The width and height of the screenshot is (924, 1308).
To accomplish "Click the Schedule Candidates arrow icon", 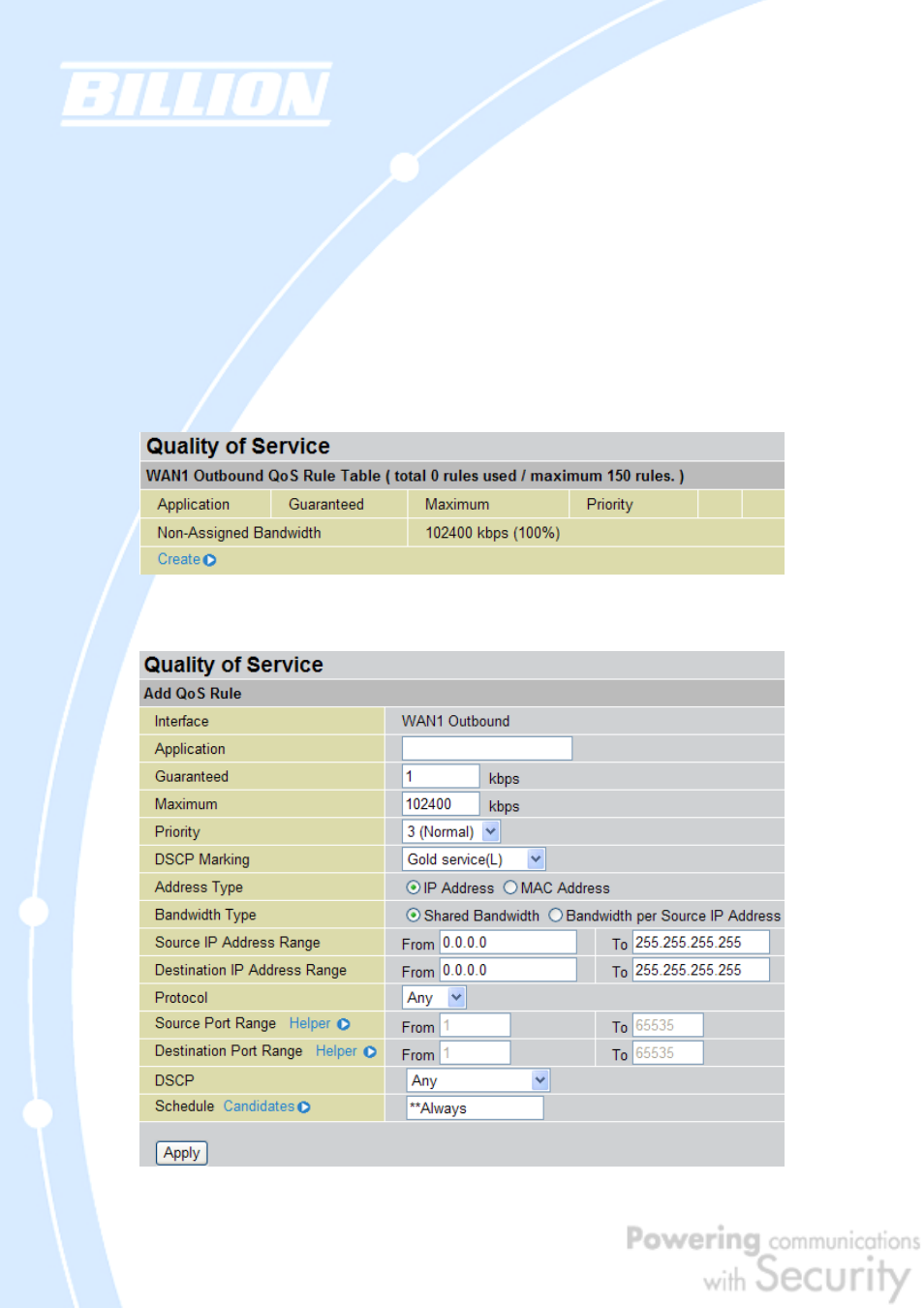I will (x=304, y=1107).
